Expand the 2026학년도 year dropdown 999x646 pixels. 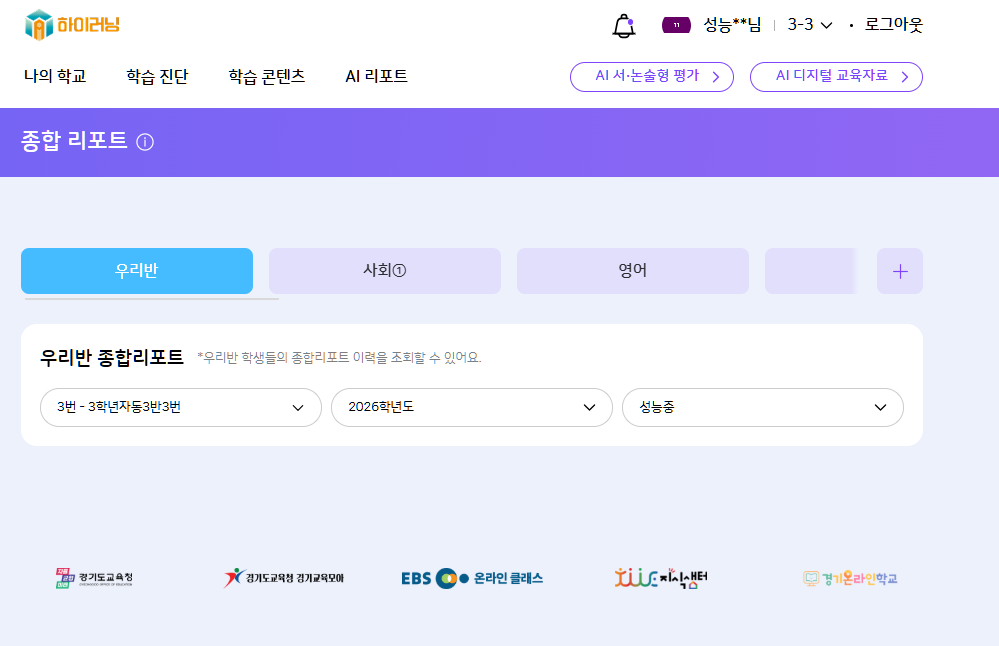click(x=471, y=408)
